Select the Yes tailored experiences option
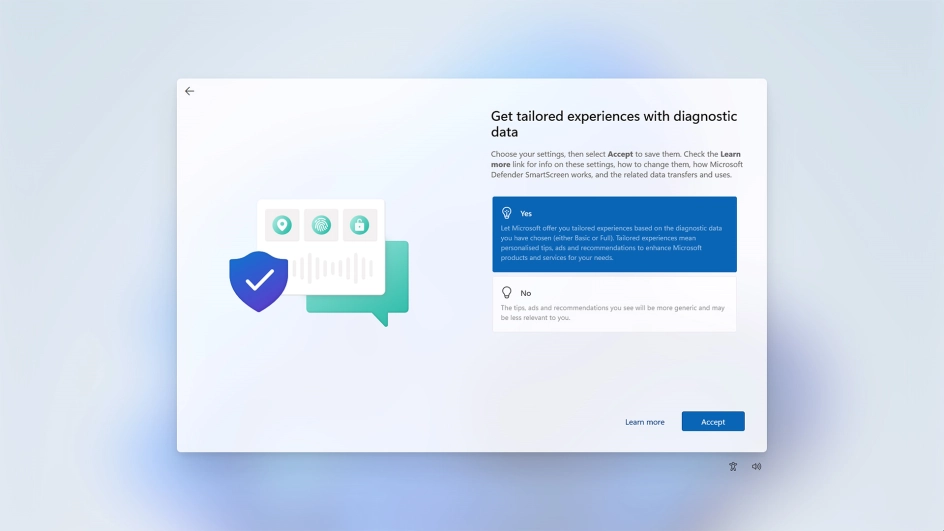This screenshot has height=531, width=944. [x=614, y=234]
